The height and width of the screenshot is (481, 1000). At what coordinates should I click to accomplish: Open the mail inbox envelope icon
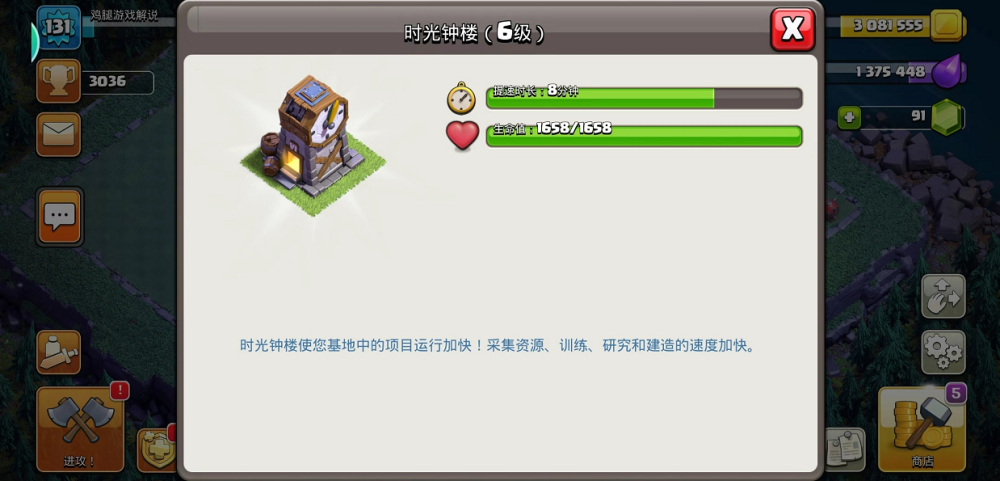(x=59, y=134)
